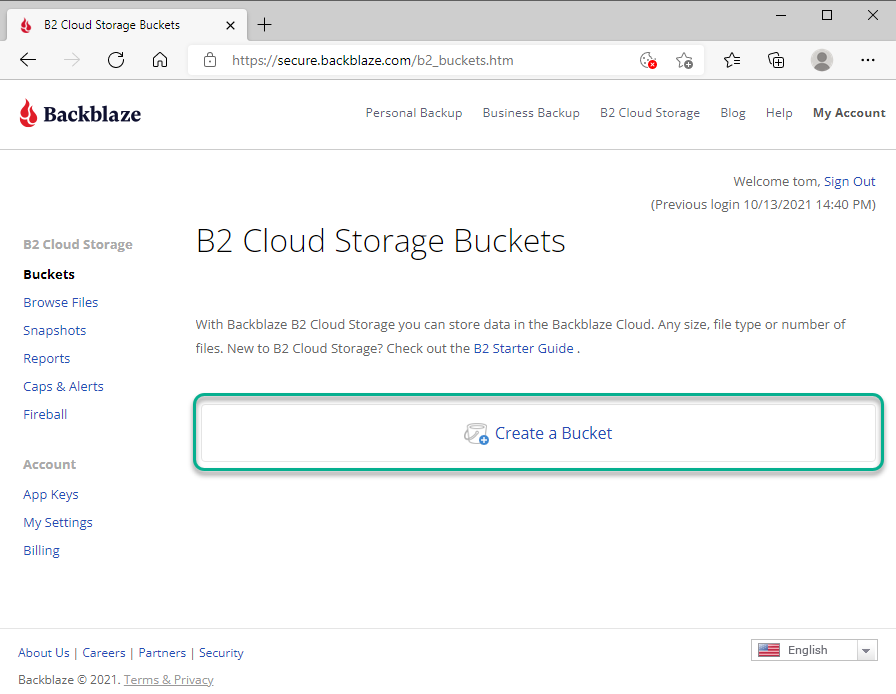Open the B2 Starter Guide link
Screen dimensions: 896x694
[x=523, y=348]
